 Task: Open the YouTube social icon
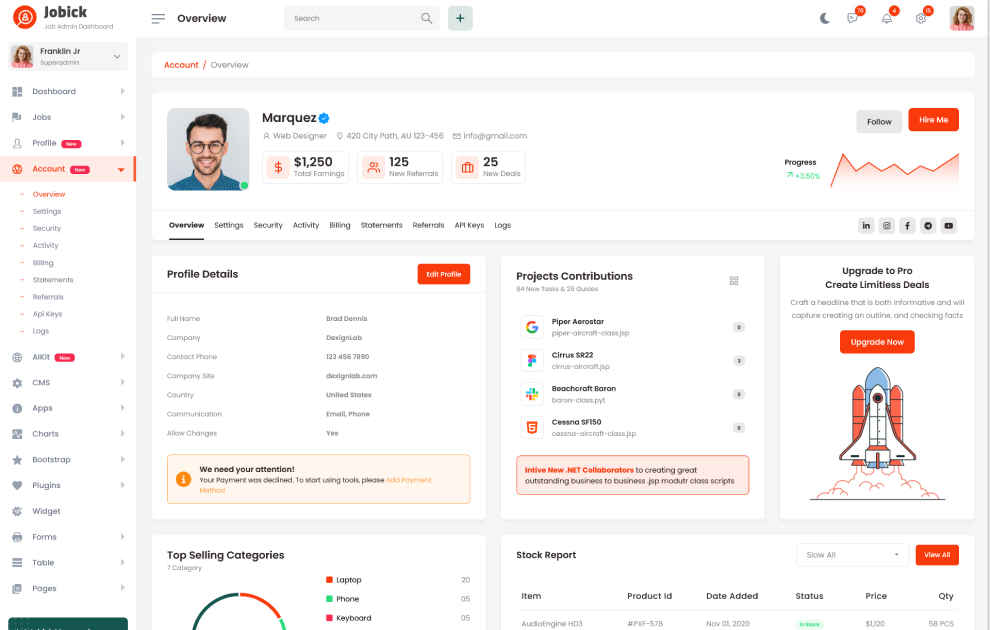tap(949, 226)
